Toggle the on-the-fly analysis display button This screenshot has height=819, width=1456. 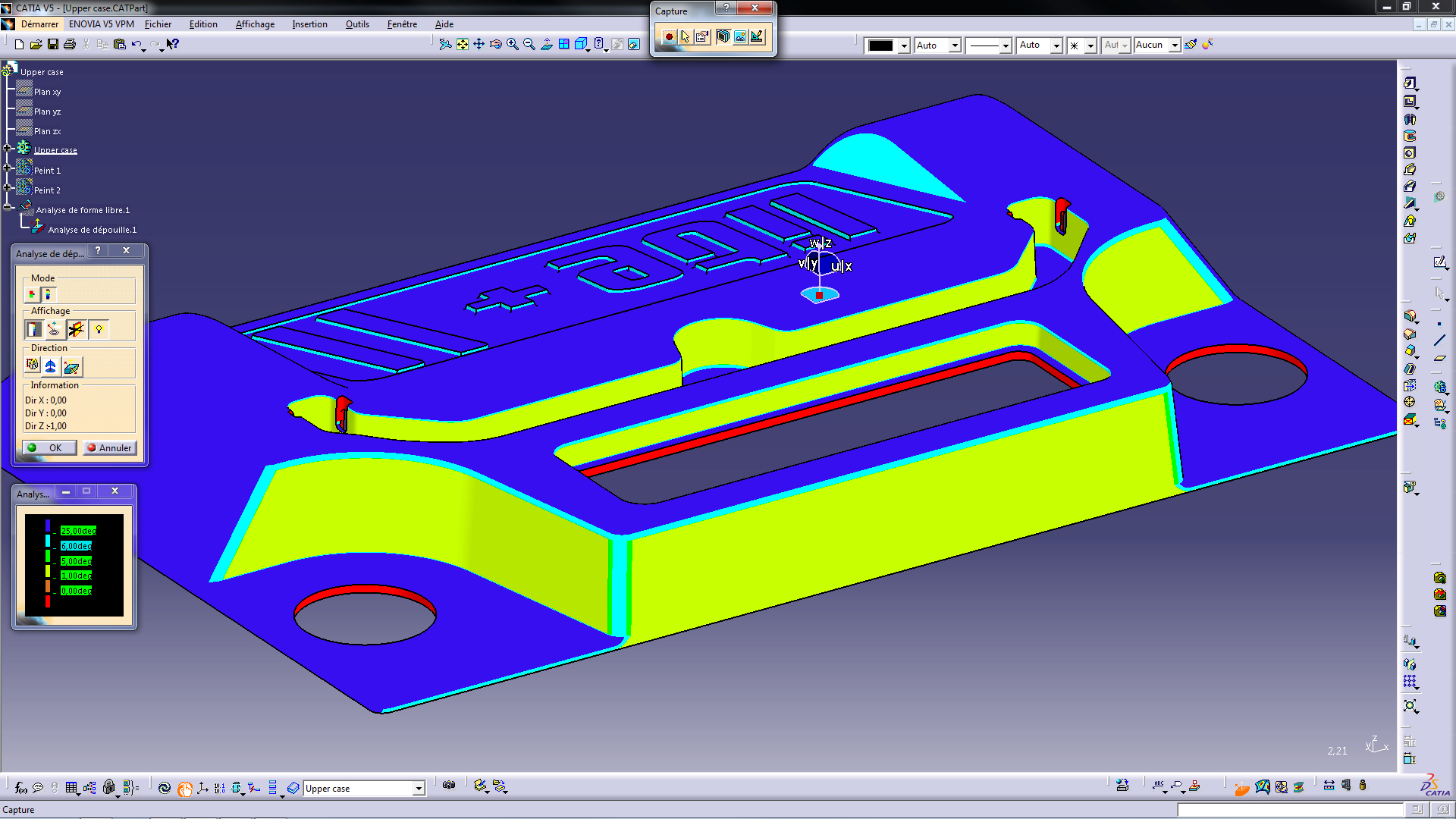pyautogui.click(x=55, y=329)
